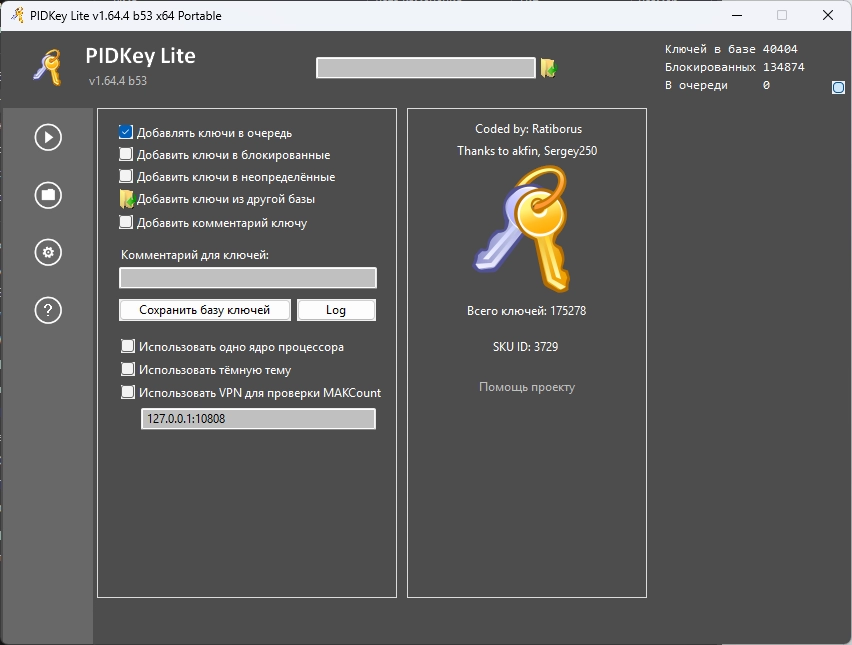Enable Добавить комментарий ключу checkbox
Viewport: 852px width, 645px height.
pos(126,222)
